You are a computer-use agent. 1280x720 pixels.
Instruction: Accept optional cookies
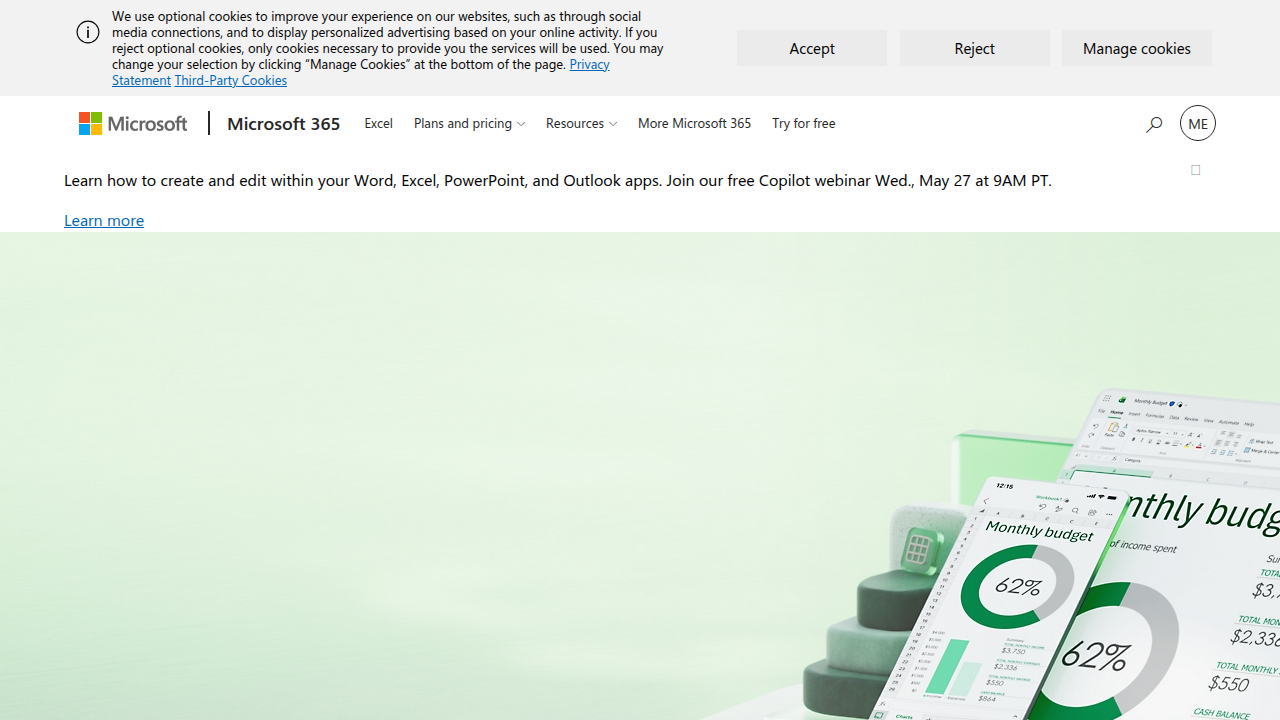pyautogui.click(x=811, y=48)
